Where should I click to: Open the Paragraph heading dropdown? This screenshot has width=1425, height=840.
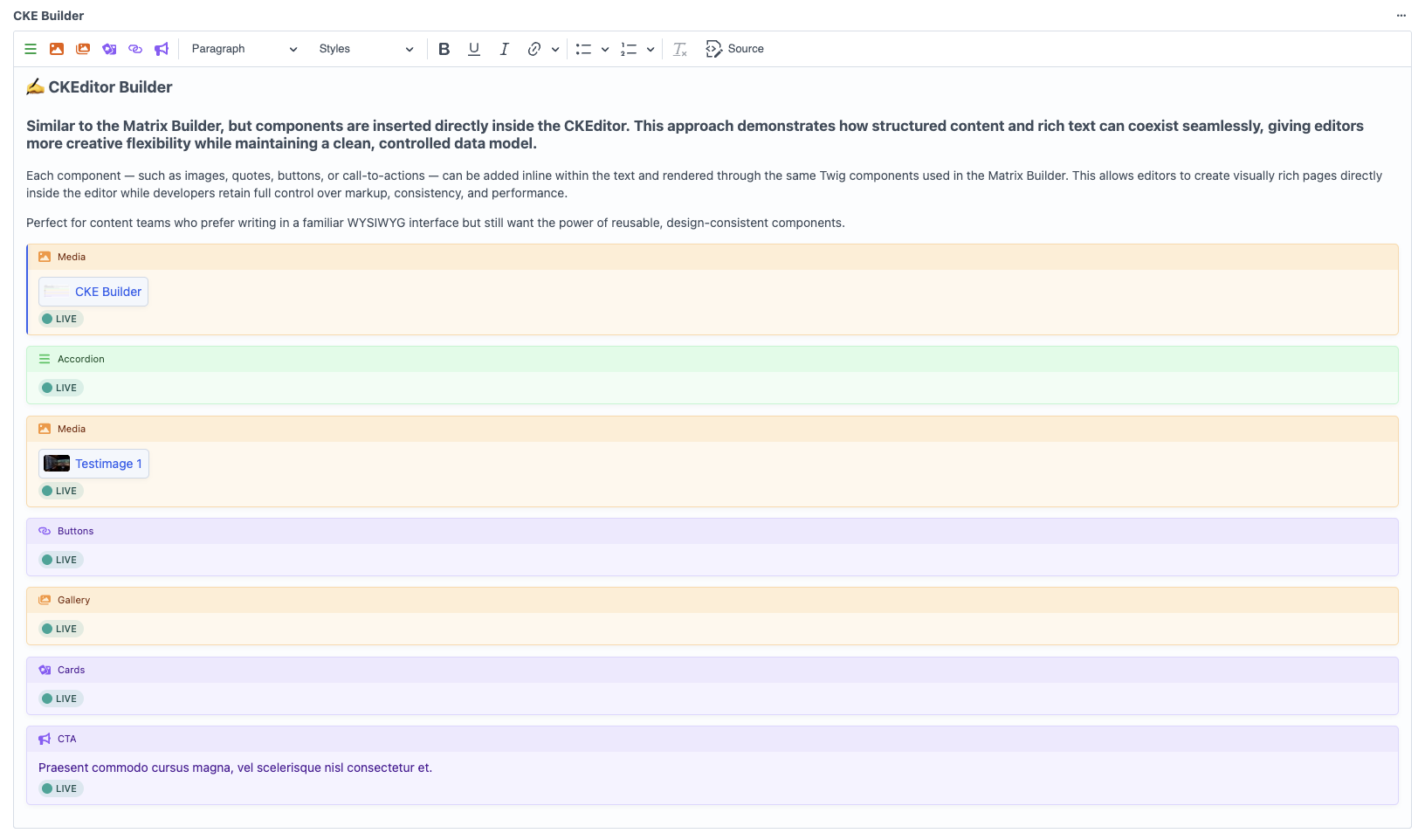(244, 49)
